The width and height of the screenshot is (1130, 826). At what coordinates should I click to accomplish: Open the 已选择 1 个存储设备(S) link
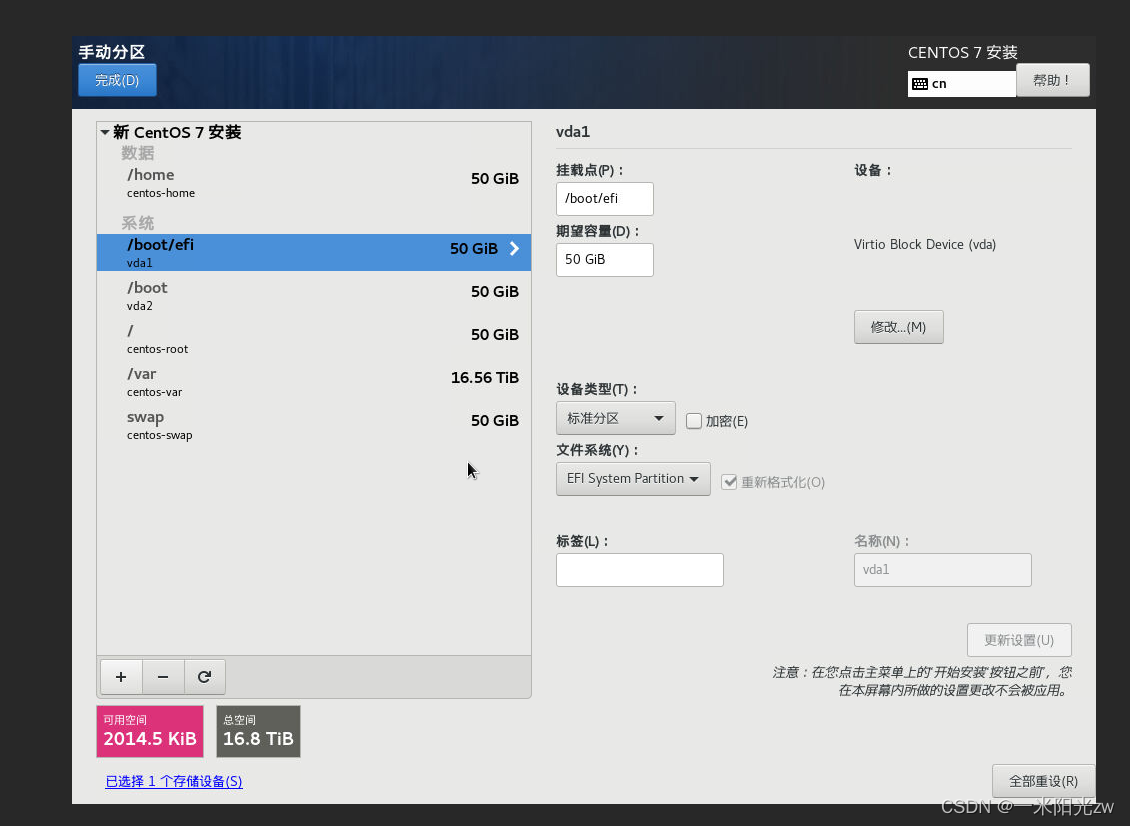tap(173, 781)
